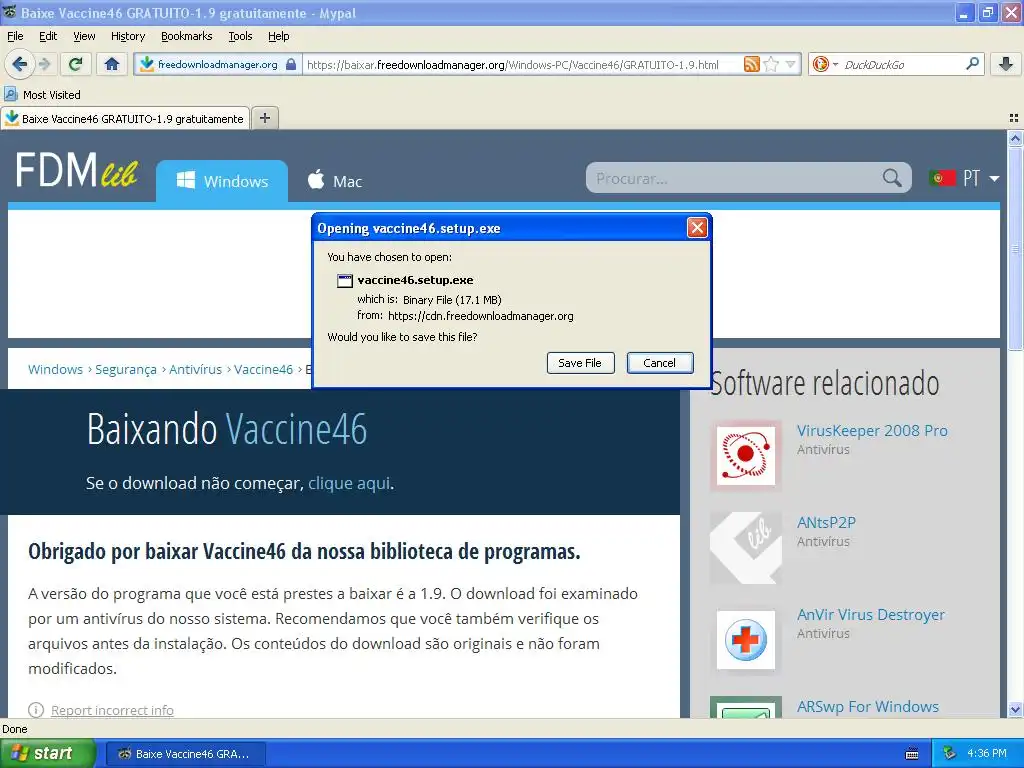1024x768 pixels.
Task: Click the 'clique aqui' download link
Action: click(x=349, y=483)
